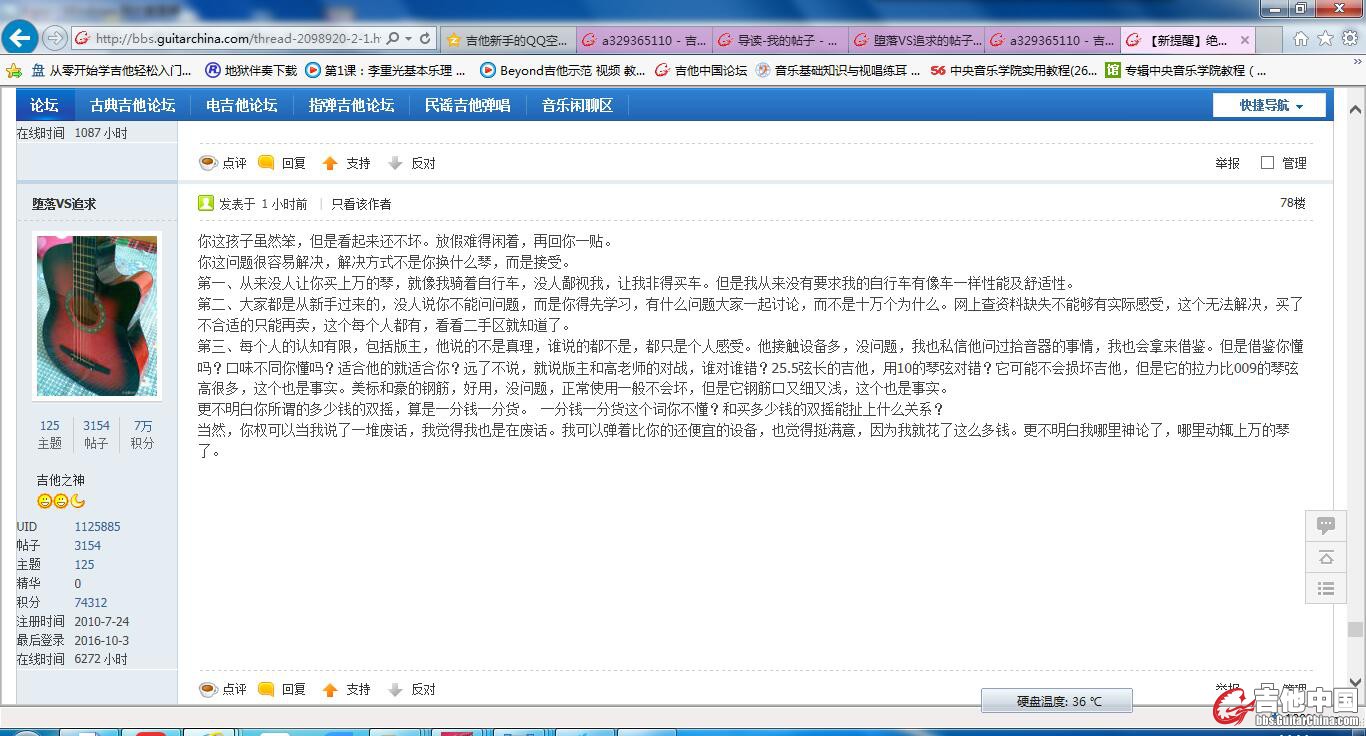Open the 中央音乐学院实用教程 bookmark
The image size is (1366, 736).
click(x=1013, y=70)
